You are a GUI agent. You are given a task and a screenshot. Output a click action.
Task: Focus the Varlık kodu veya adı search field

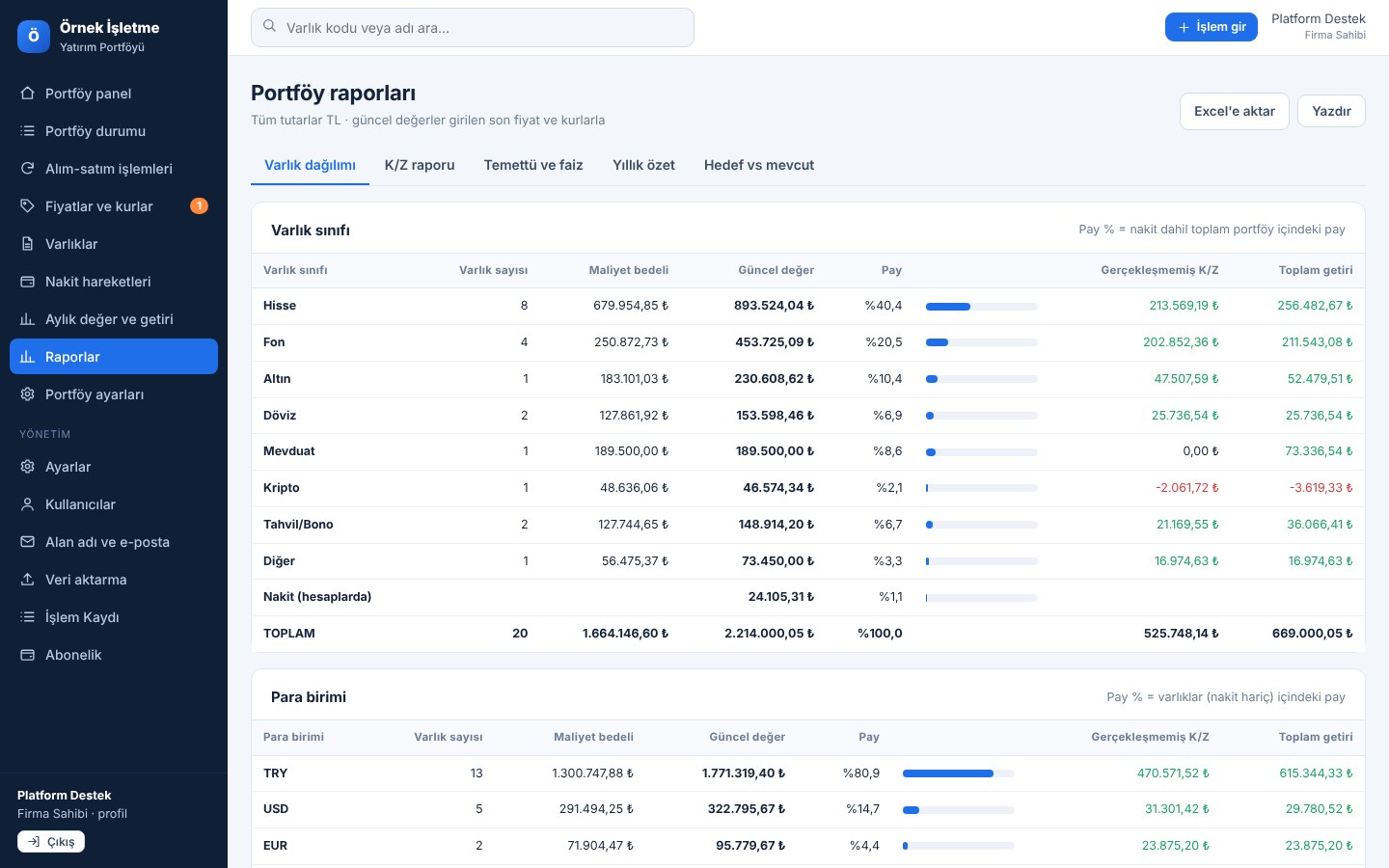point(473,27)
